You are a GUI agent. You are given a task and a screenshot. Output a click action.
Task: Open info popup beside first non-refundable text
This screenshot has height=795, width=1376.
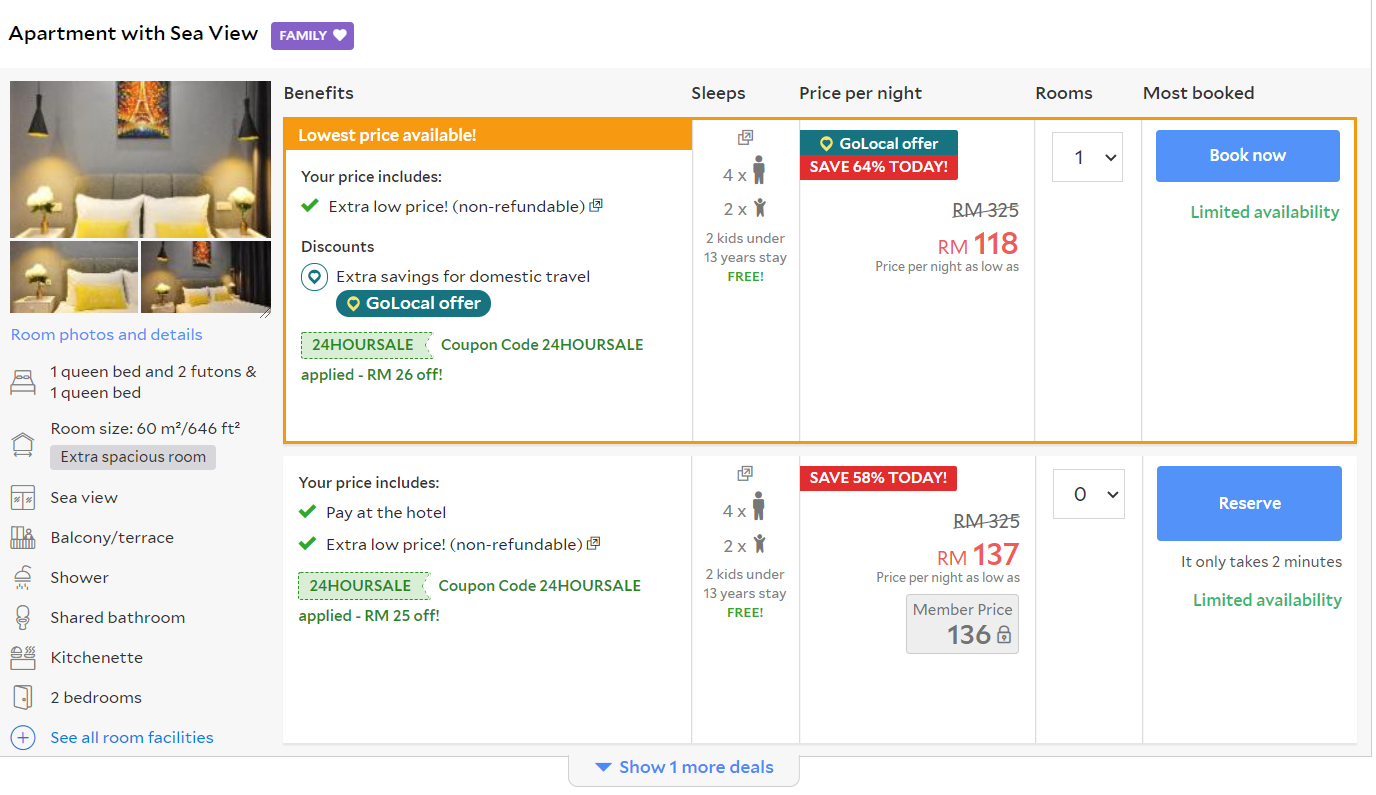coord(596,206)
